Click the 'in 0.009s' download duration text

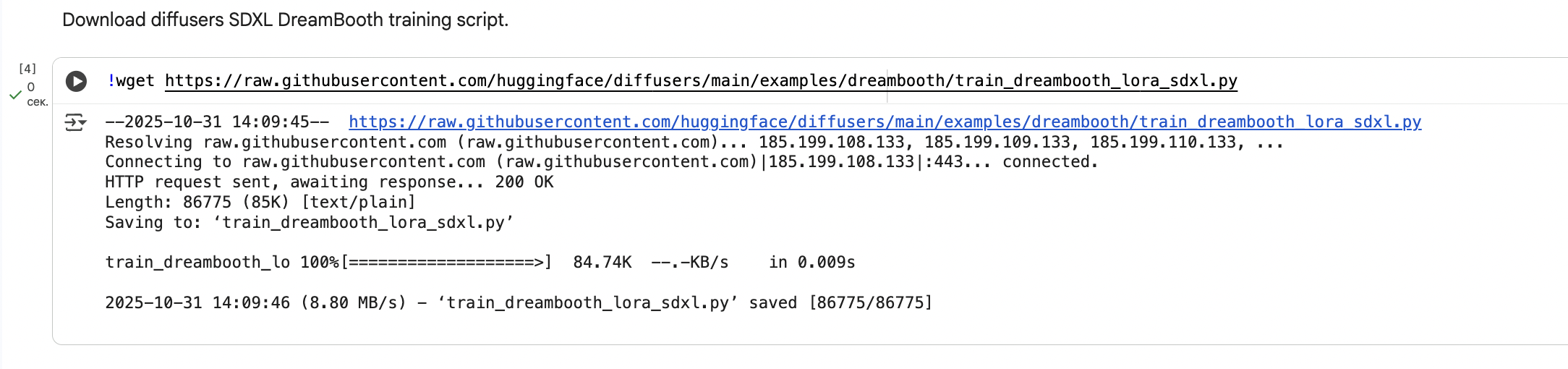811,263
